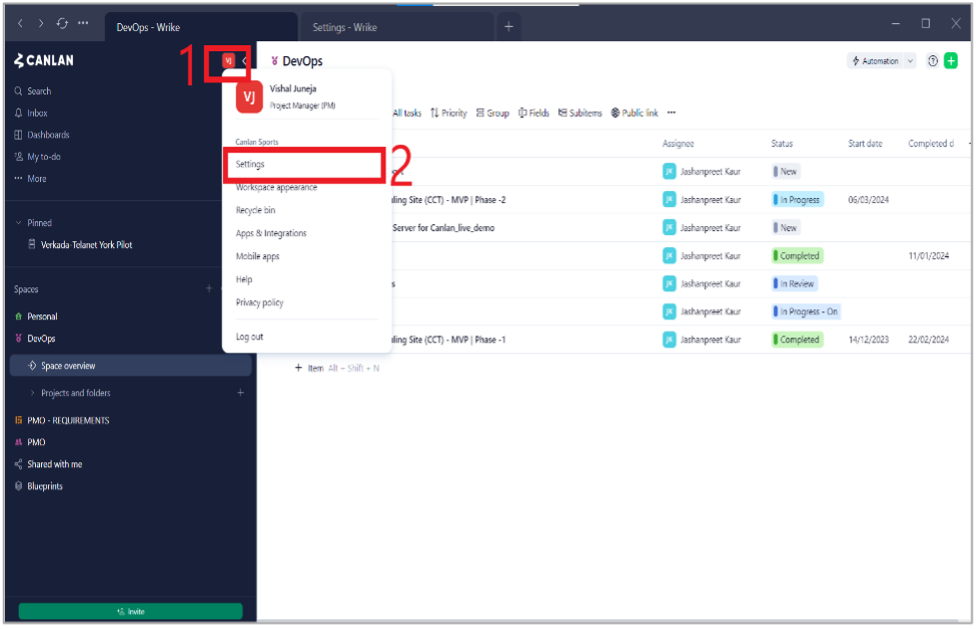This screenshot has width=977, height=629.
Task: Expand the More sidebar options
Action: click(x=31, y=178)
